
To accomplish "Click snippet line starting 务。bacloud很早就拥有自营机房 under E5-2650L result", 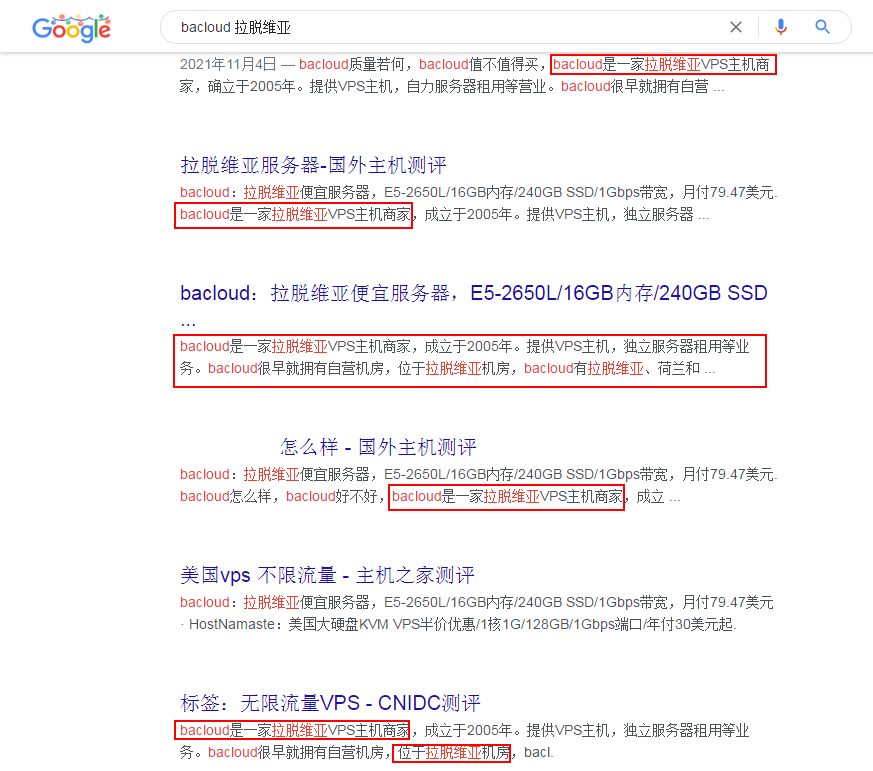I will (x=447, y=369).
